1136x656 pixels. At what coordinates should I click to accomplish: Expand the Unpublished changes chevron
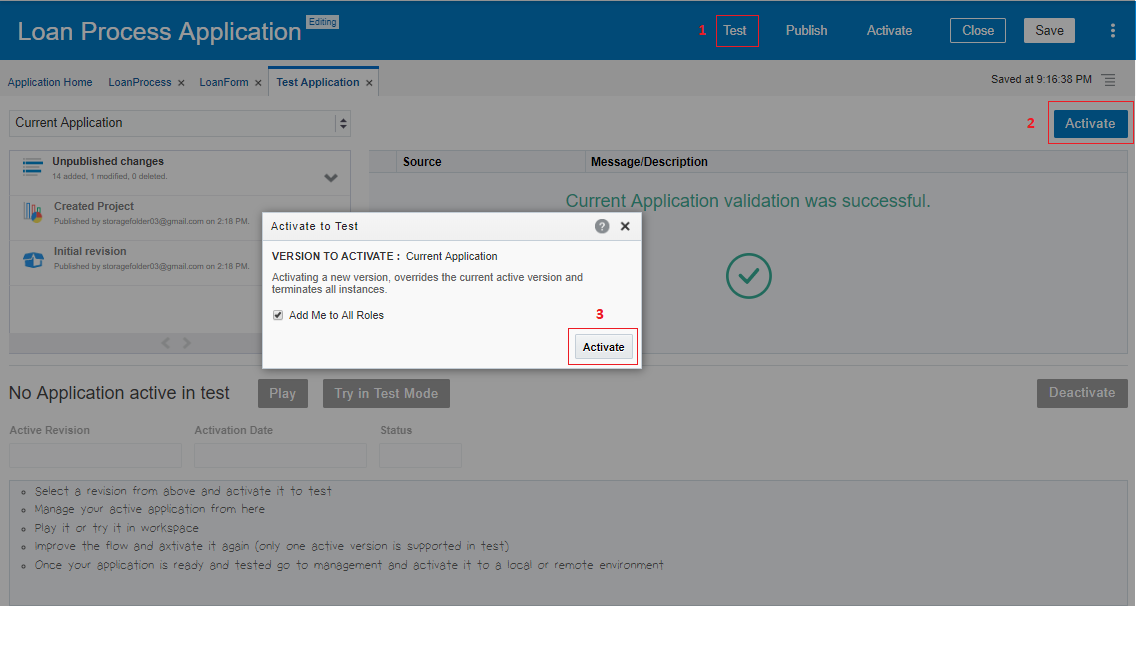(x=331, y=178)
